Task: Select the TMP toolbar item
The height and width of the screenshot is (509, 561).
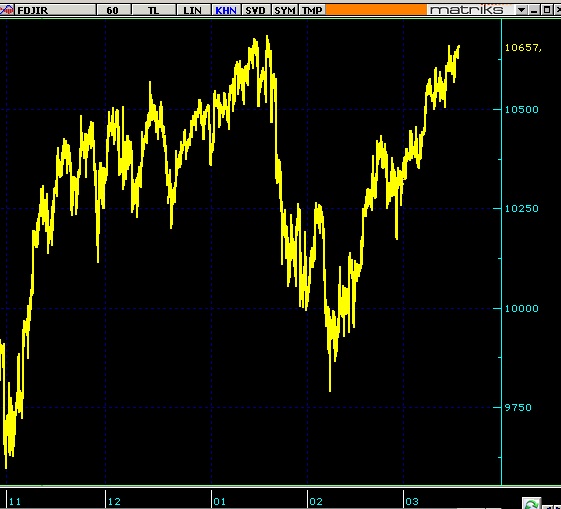Action: (x=312, y=10)
